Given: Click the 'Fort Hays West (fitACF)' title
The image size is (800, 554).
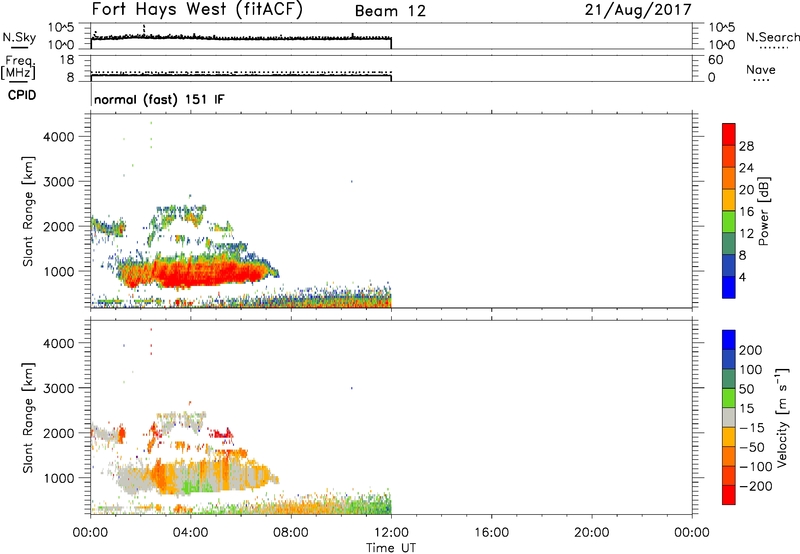Looking at the screenshot, I should tap(197, 10).
